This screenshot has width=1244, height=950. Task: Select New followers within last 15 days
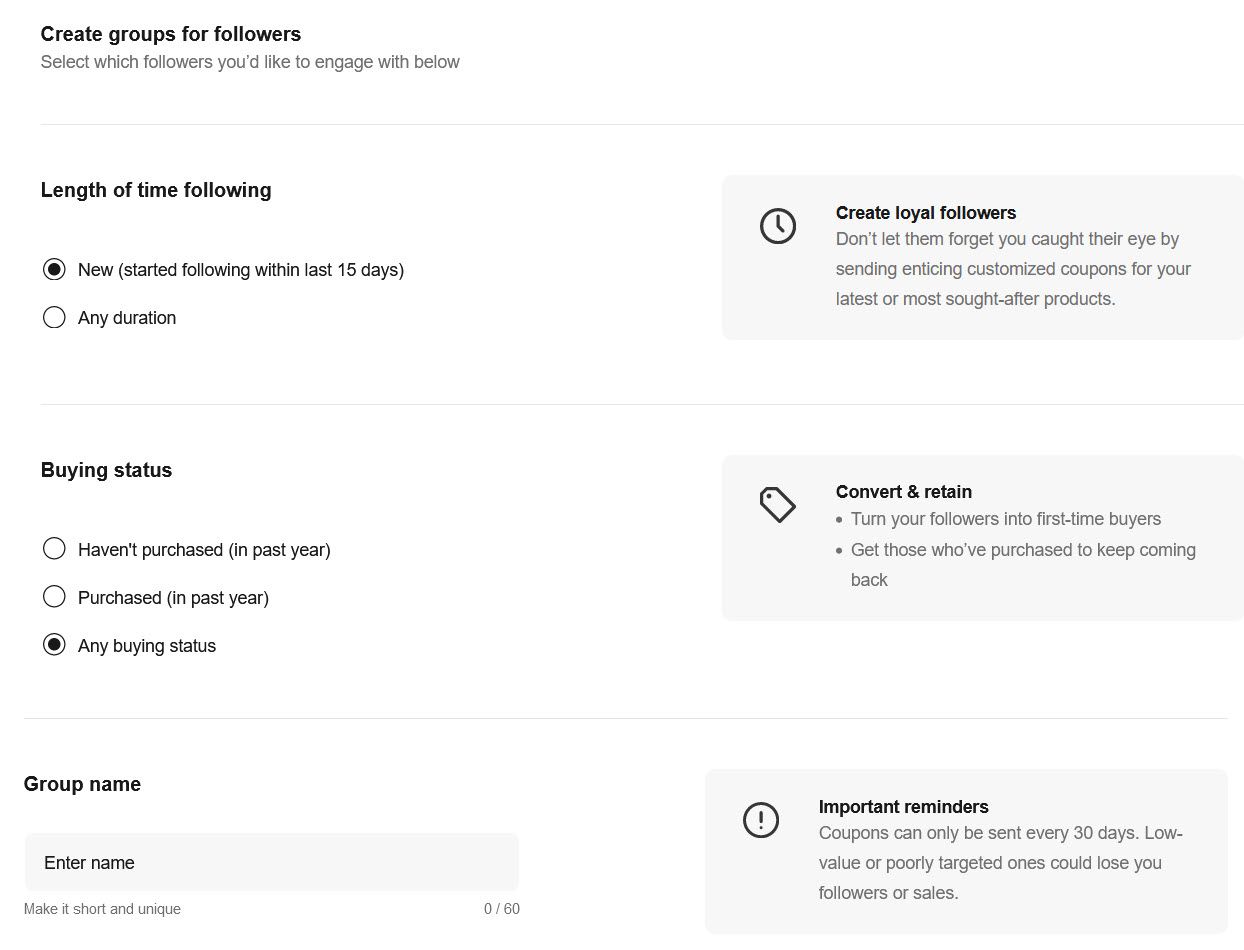(54, 270)
